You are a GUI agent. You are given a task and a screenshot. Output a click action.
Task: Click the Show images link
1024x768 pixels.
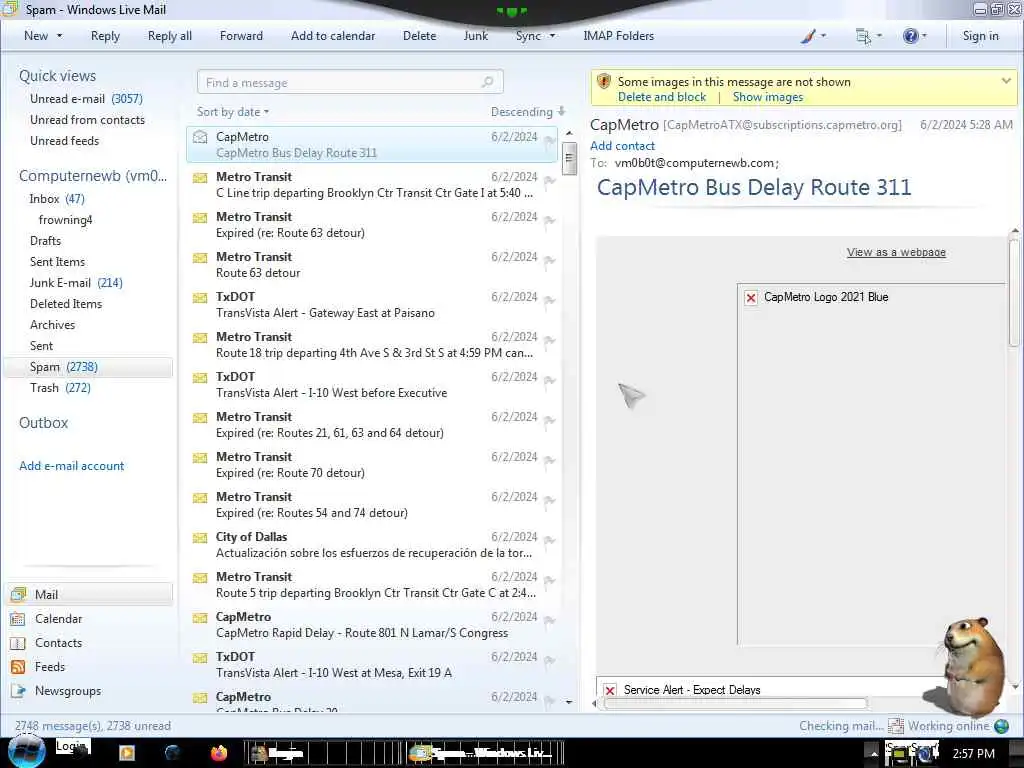(768, 97)
